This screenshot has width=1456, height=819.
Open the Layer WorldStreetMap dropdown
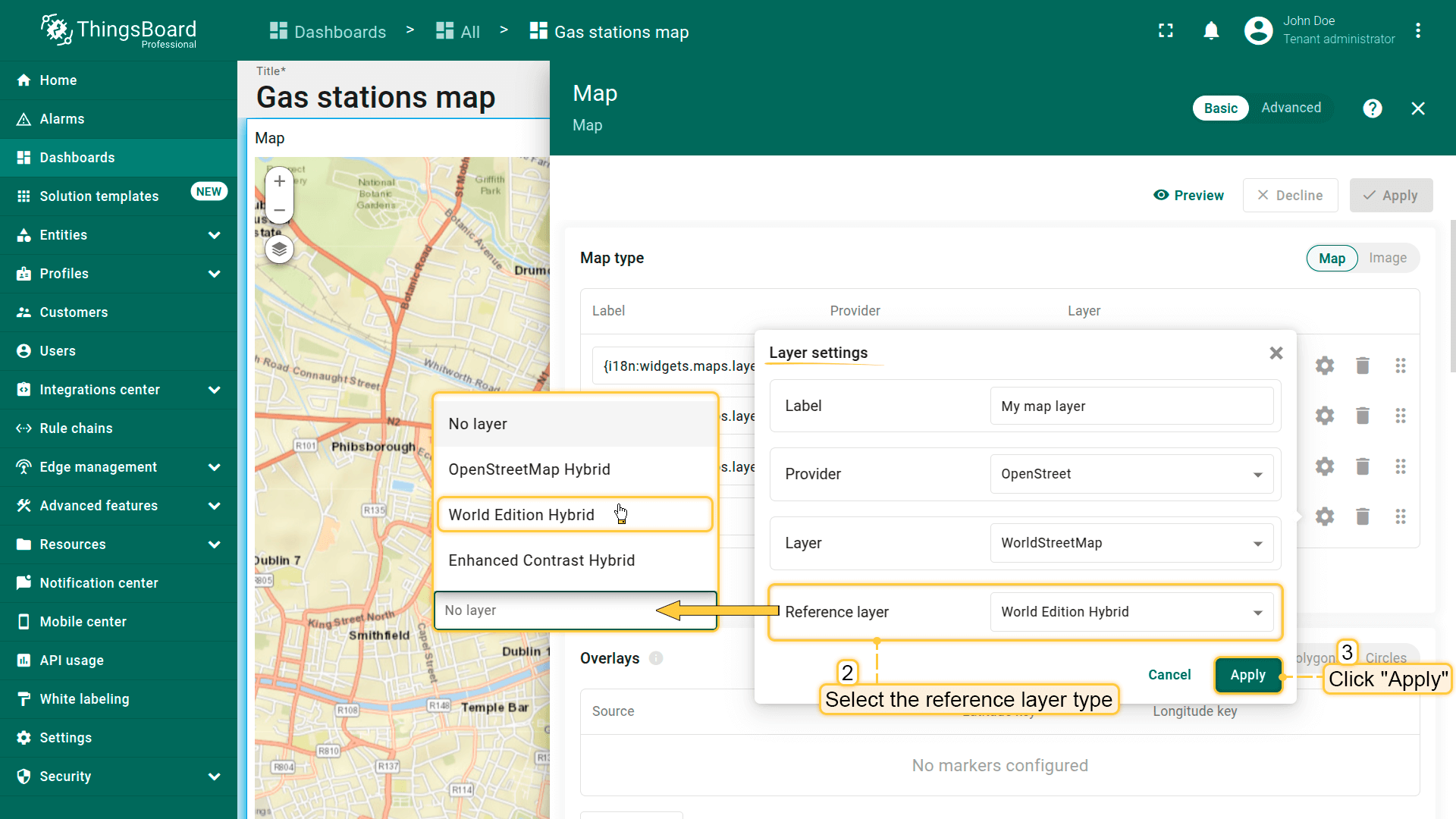pos(1131,543)
